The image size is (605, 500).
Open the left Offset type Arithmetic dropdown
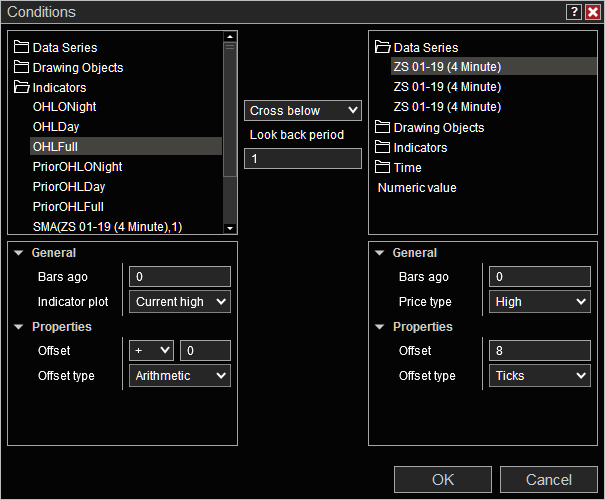pos(180,375)
